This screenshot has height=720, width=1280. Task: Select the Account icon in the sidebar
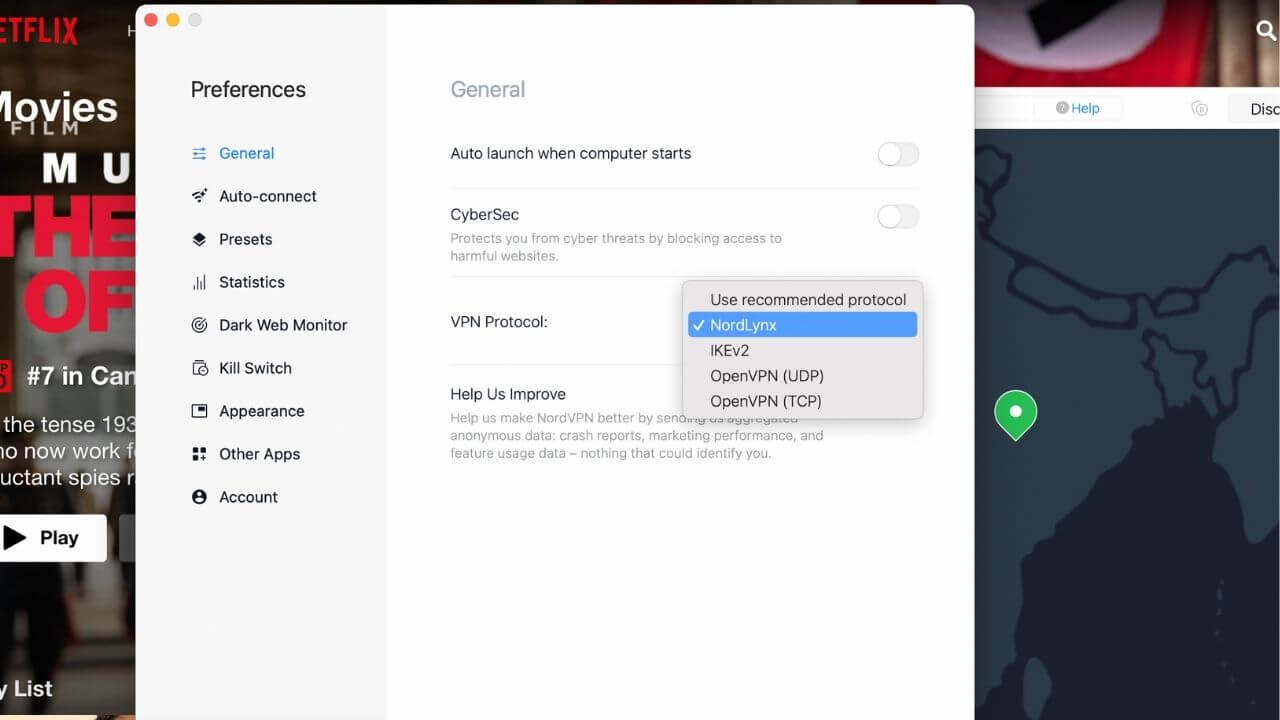point(198,497)
